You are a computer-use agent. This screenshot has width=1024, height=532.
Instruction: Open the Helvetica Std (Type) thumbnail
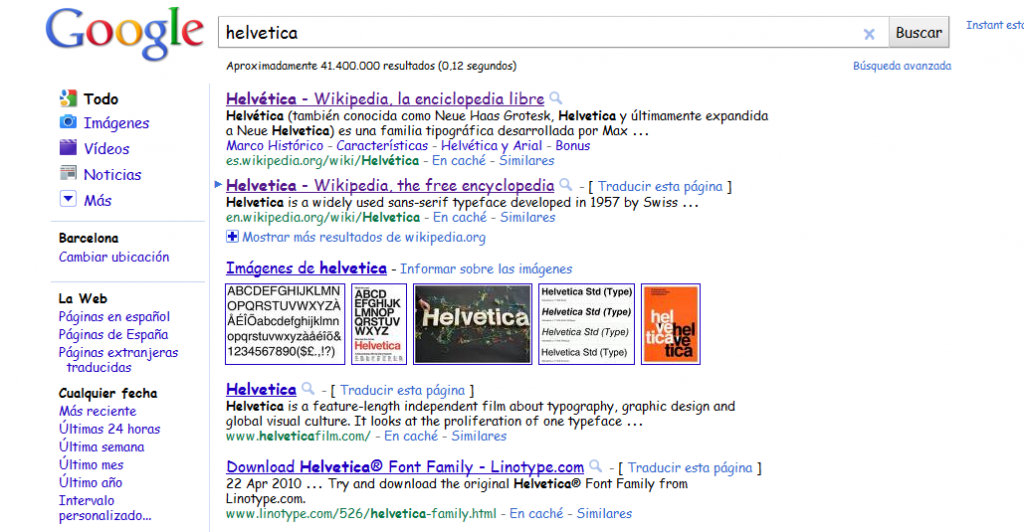pos(586,324)
